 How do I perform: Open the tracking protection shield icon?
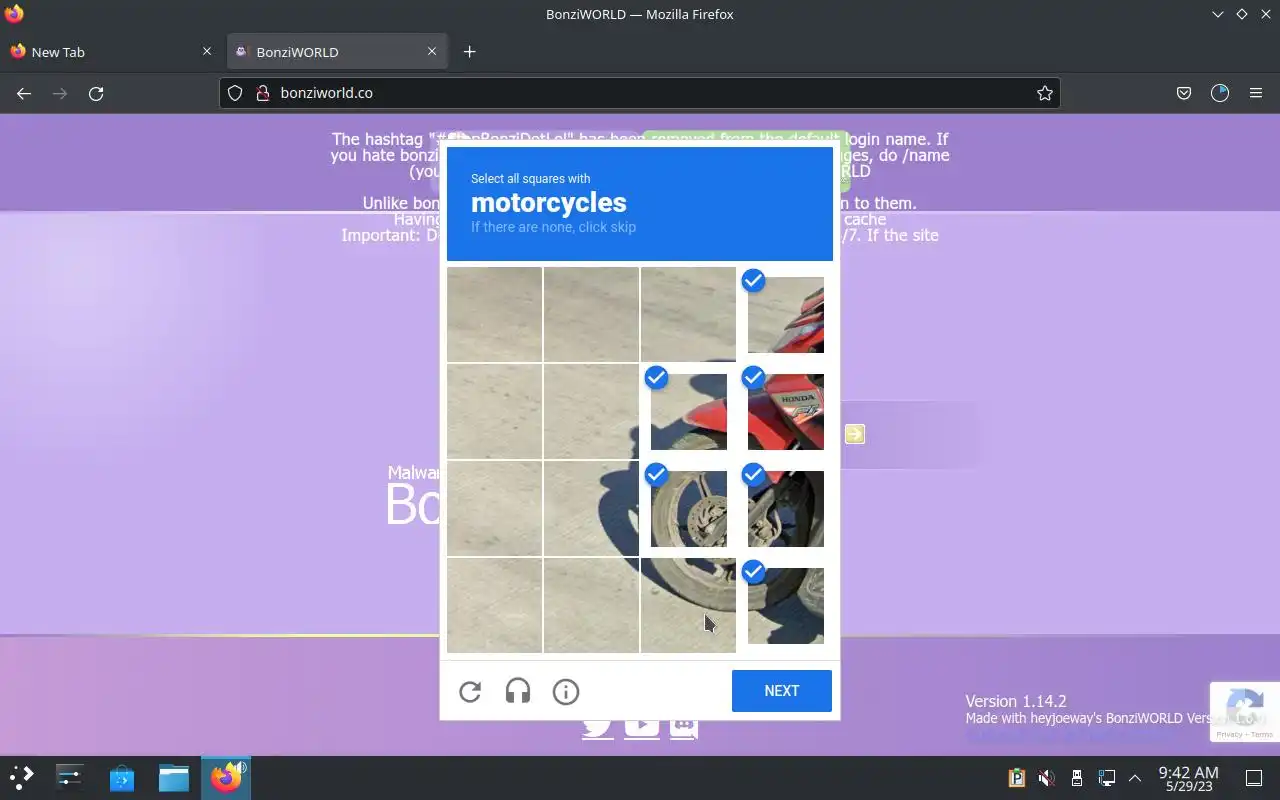click(x=235, y=93)
